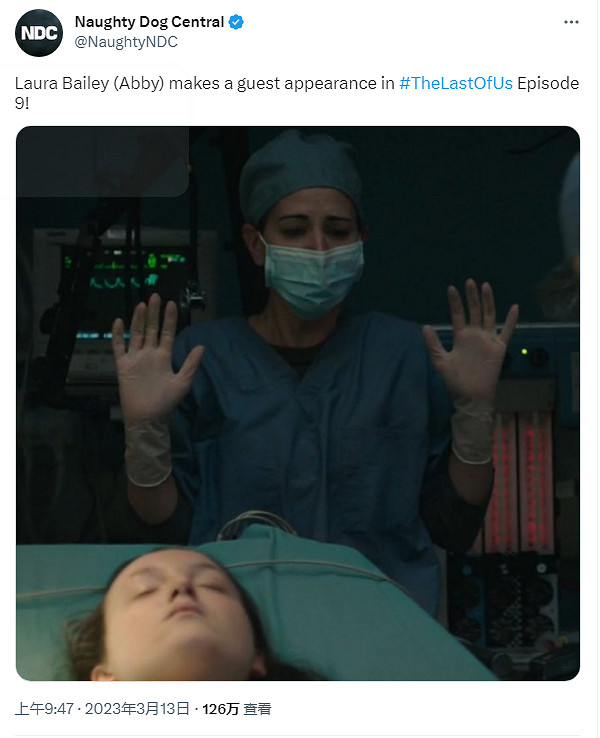
Task: Open the Naughty Dog Central profile name
Action: (149, 22)
